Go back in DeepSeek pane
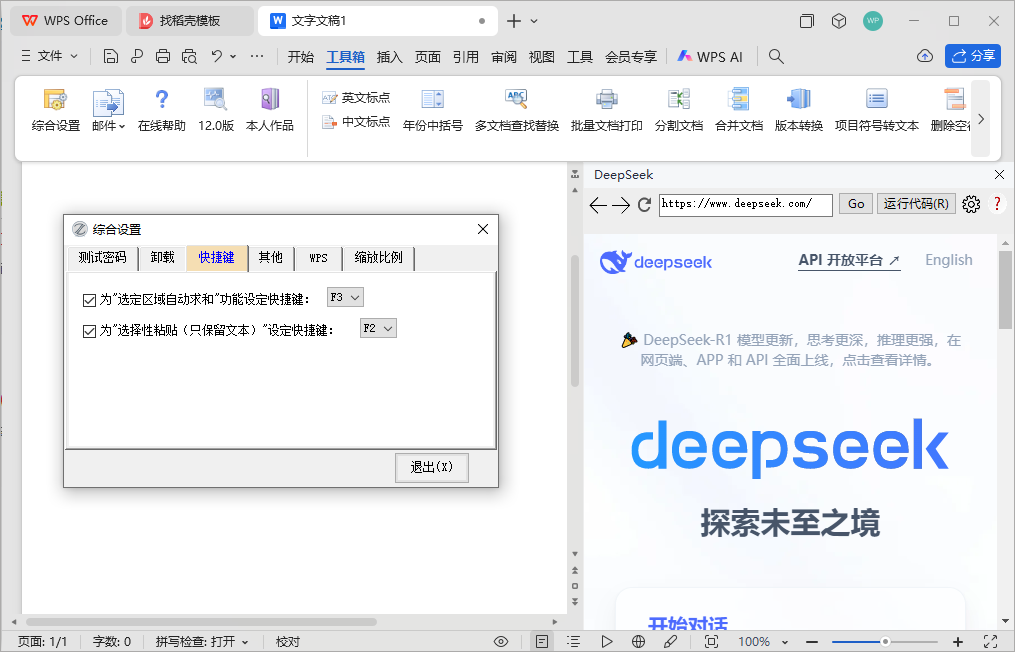The width and height of the screenshot is (1015, 652). [598, 205]
